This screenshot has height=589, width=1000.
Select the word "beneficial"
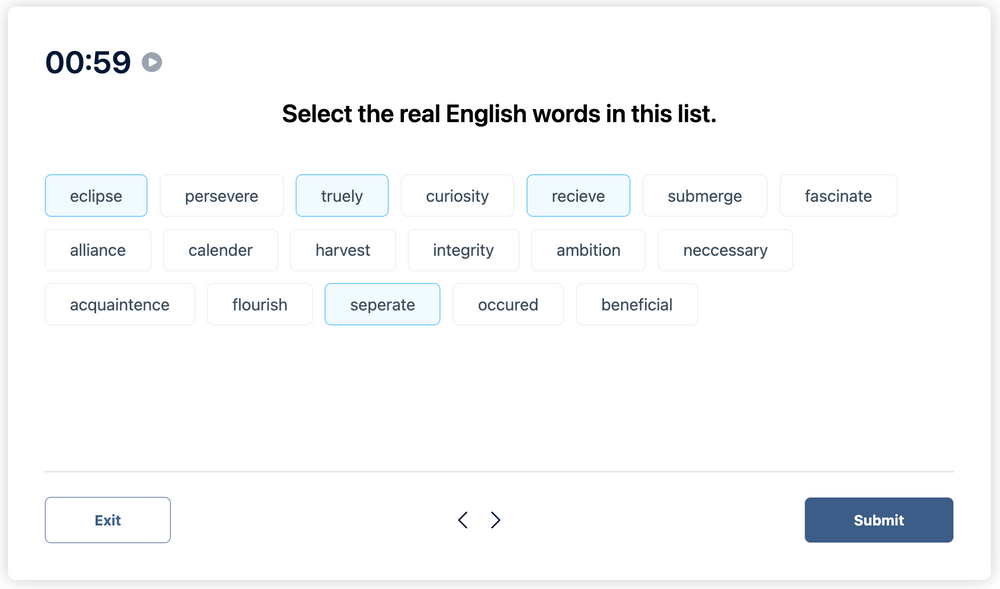click(637, 304)
